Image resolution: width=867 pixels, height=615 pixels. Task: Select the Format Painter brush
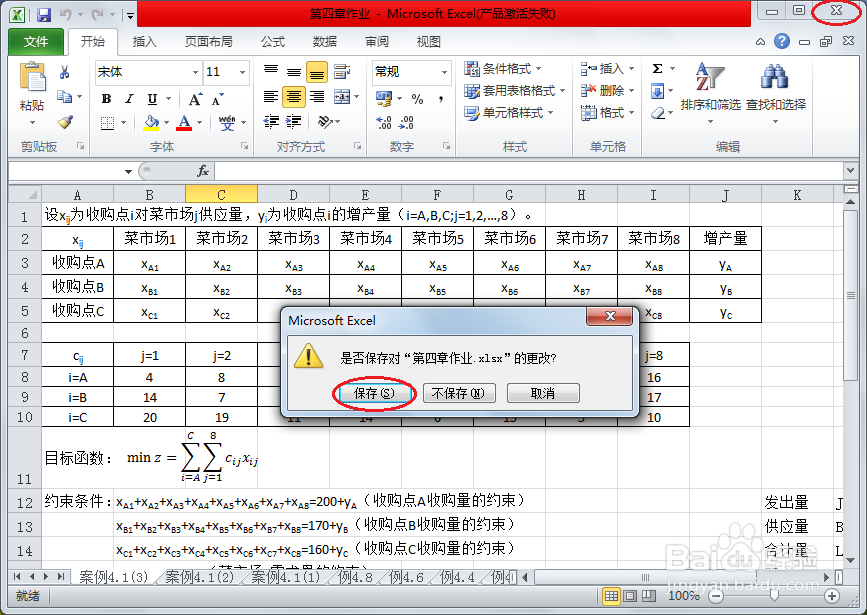click(65, 122)
